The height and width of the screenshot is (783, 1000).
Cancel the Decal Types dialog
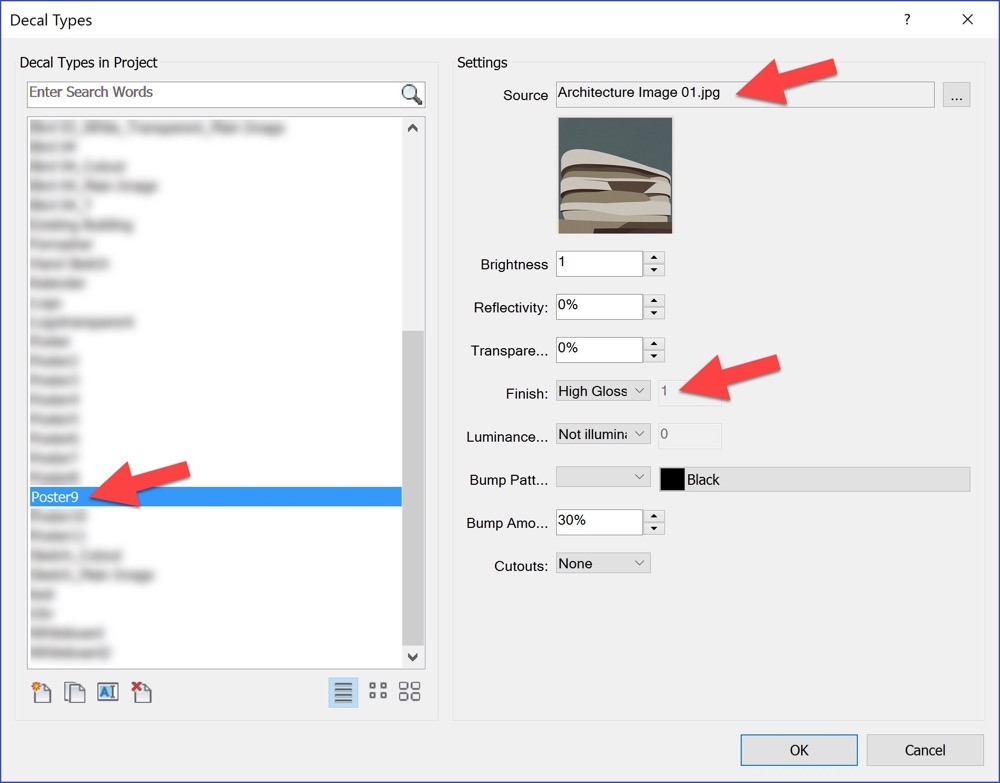click(x=924, y=749)
